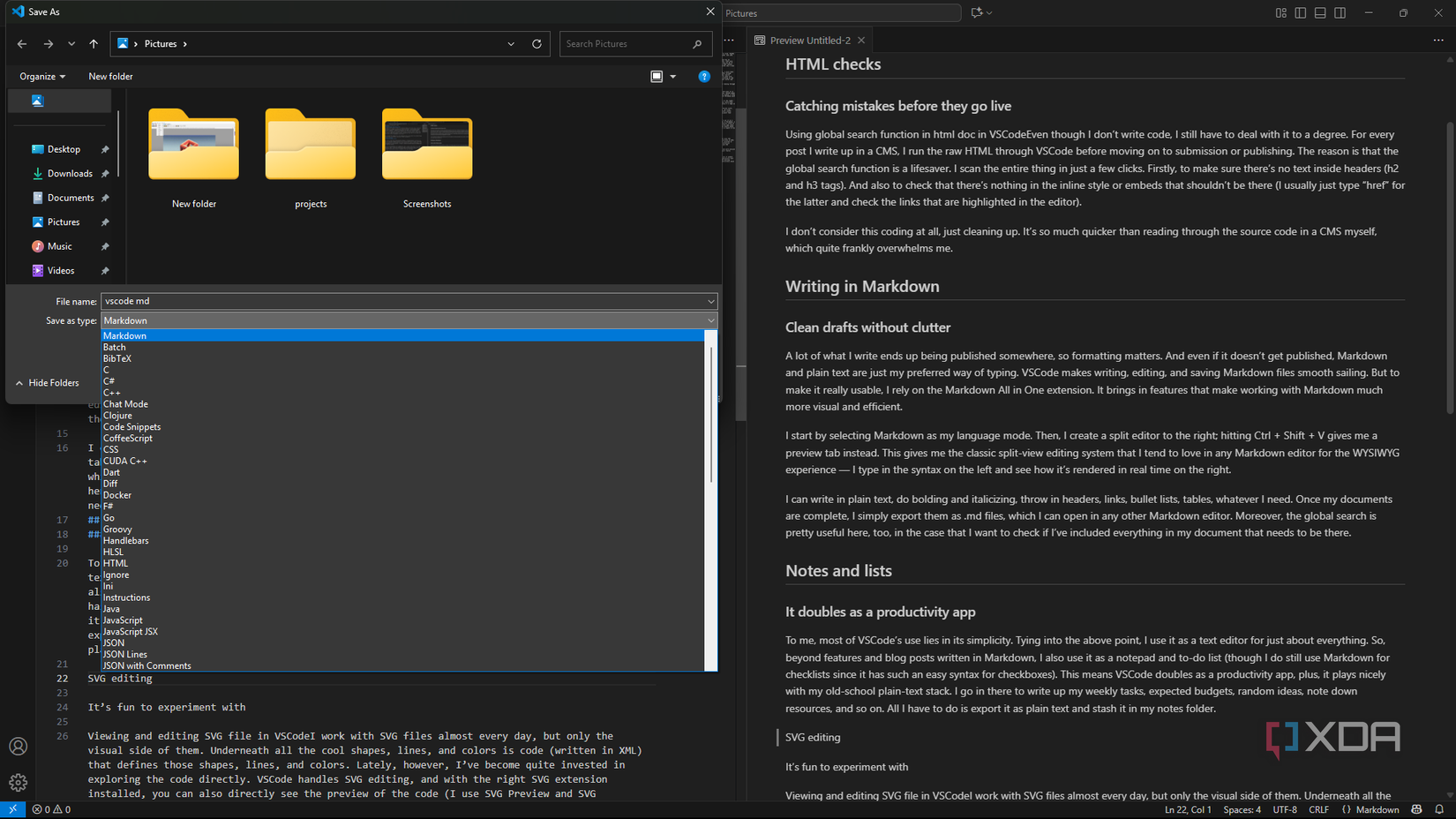Toggle the Primary Side Bar
The image size is (1456, 819).
coord(1301,13)
